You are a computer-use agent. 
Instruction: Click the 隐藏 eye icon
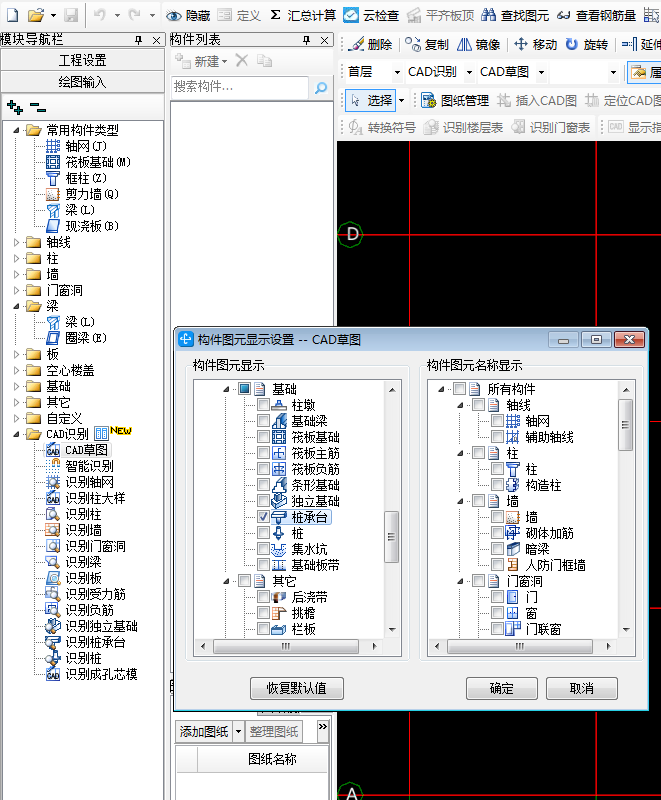tap(173, 16)
